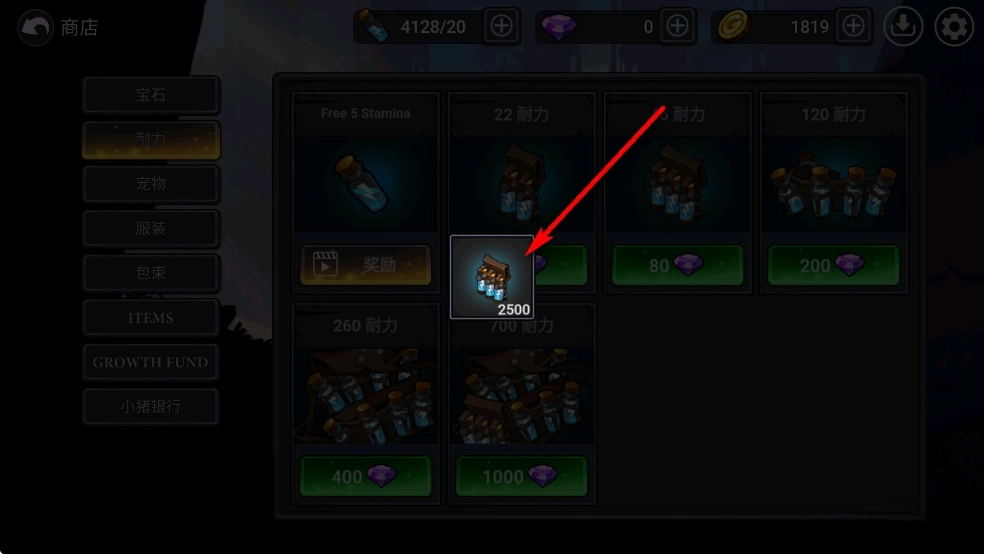Open the 小猪银行 category
984x554 pixels.
coord(151,407)
